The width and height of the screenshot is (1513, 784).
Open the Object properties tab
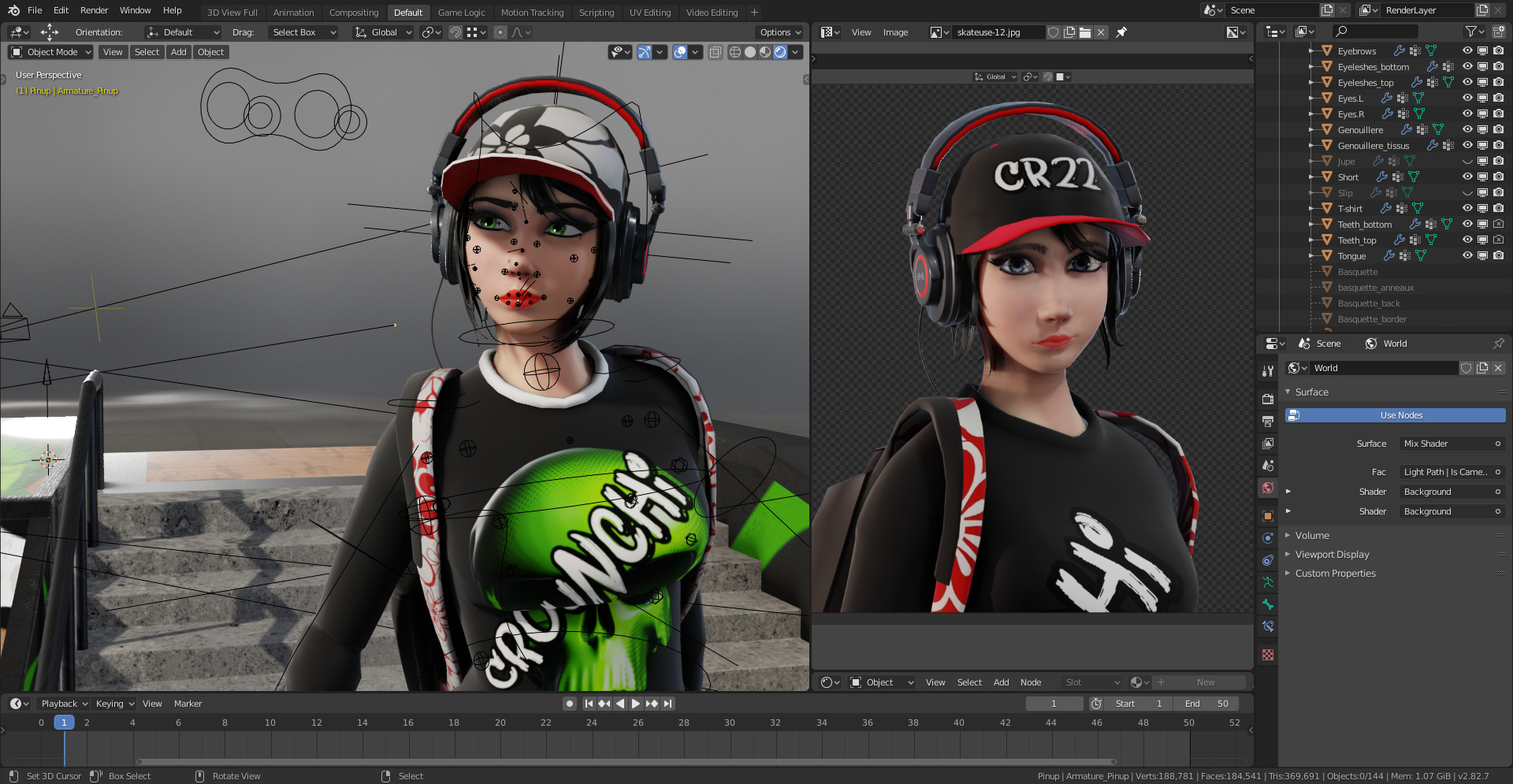point(1267,516)
